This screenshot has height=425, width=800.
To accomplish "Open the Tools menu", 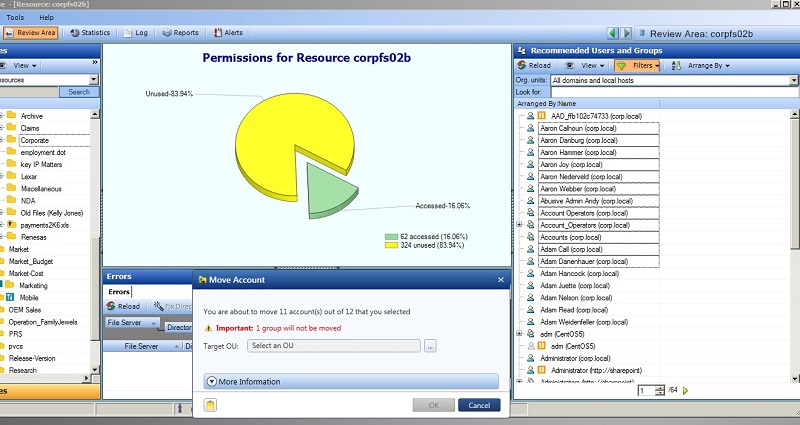I will (x=15, y=17).
